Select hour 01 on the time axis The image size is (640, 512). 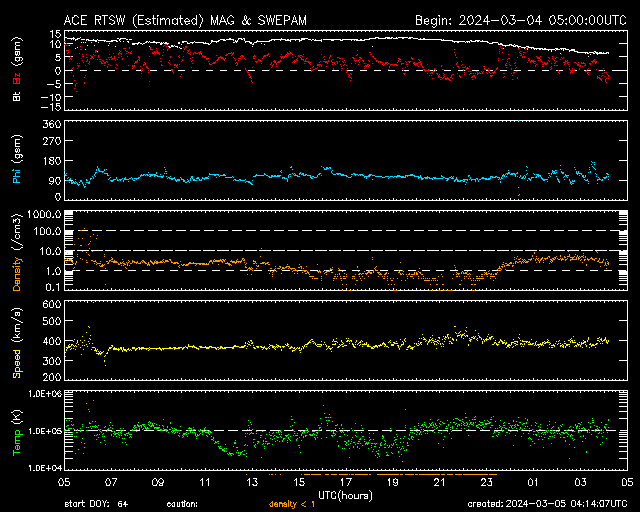(533, 482)
